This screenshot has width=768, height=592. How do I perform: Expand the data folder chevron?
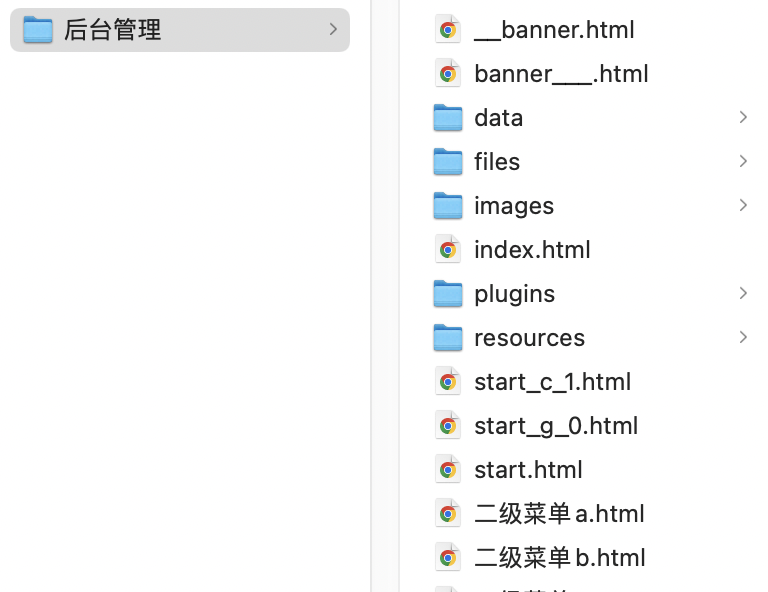(743, 118)
